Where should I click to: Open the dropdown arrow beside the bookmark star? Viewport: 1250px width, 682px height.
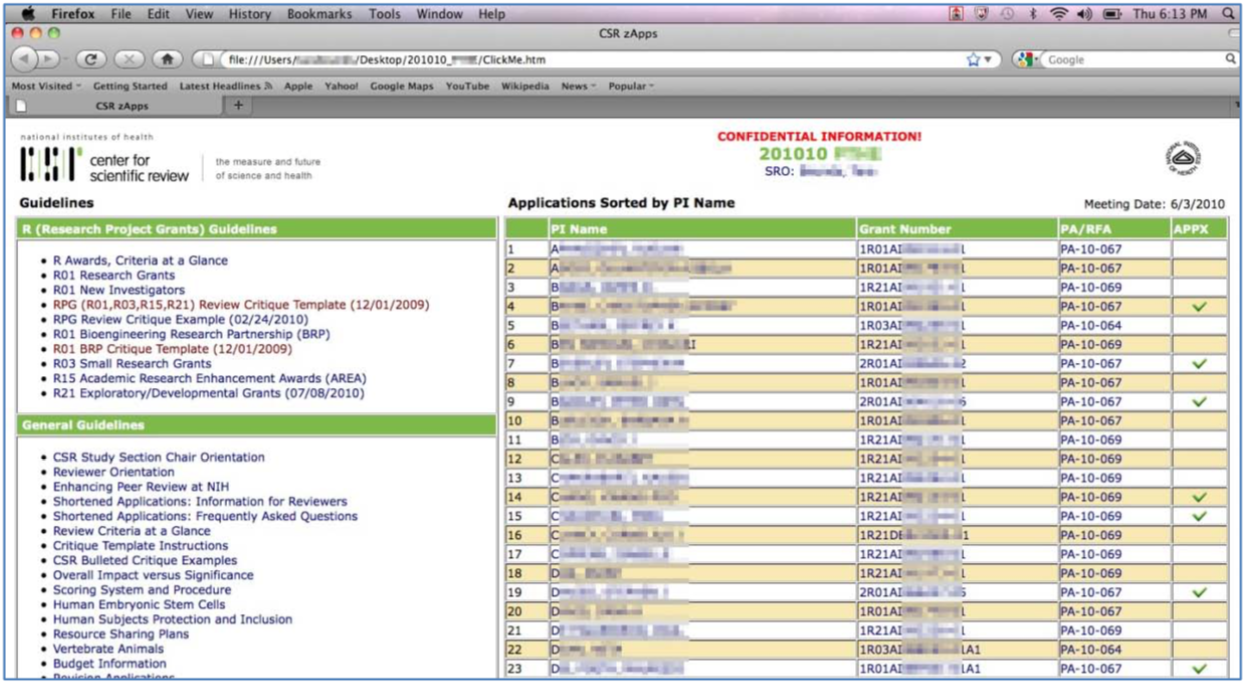coord(988,60)
